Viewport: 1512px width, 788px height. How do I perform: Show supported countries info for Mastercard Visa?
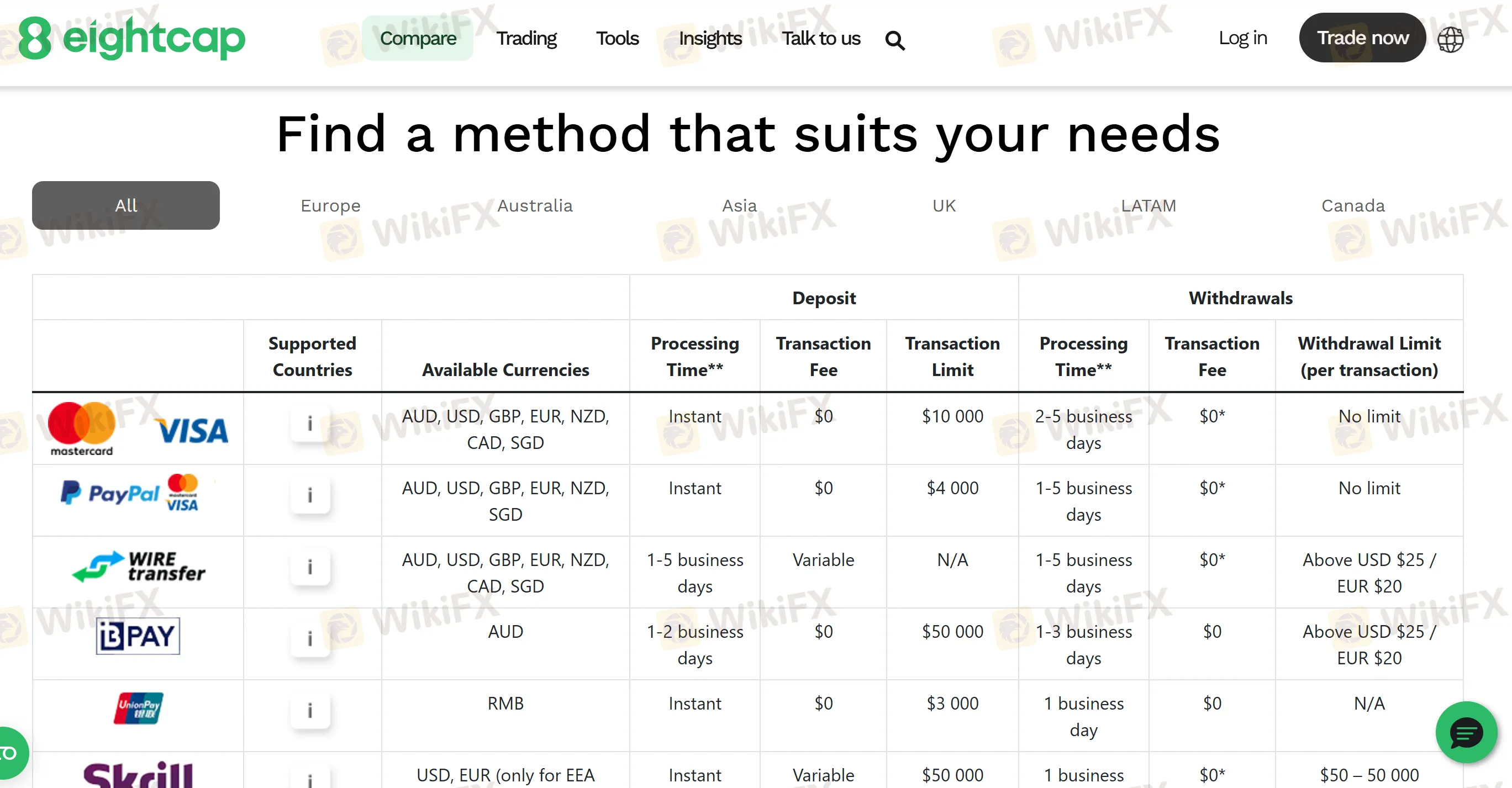(x=310, y=423)
